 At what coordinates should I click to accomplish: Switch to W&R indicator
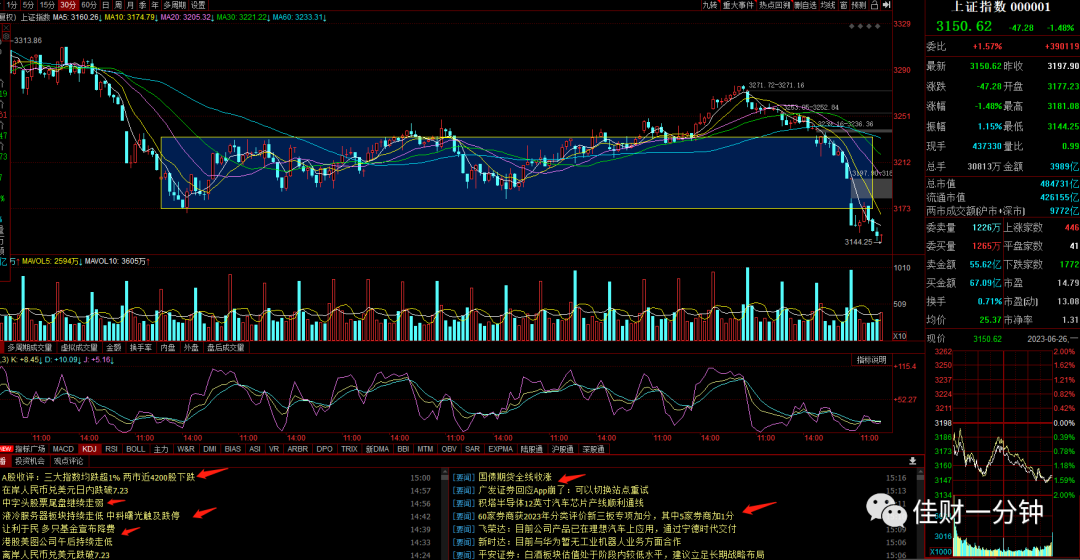pos(186,449)
